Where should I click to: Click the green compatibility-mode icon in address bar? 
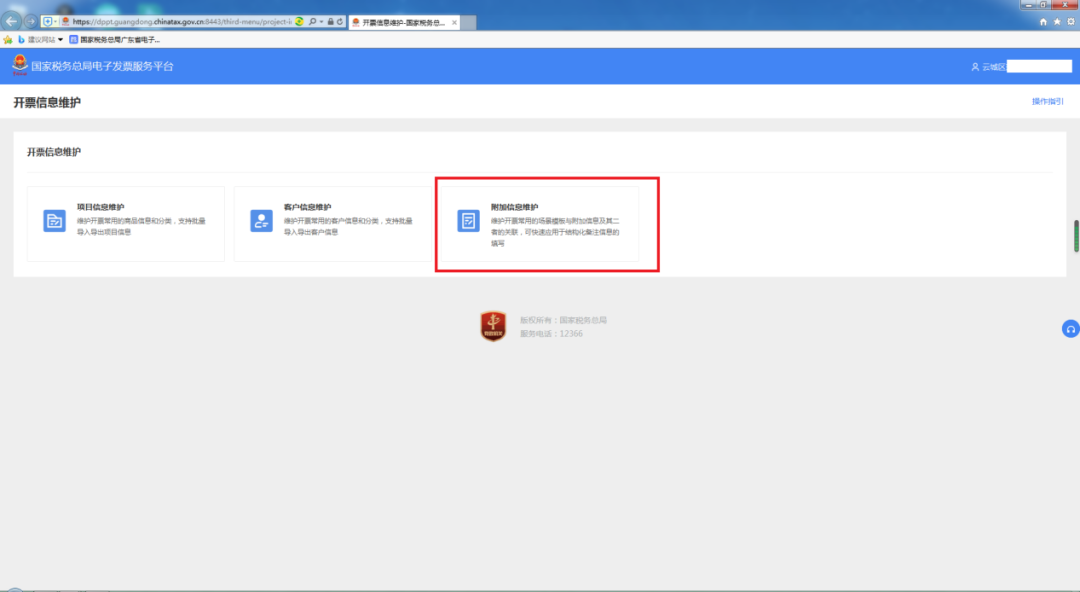(299, 22)
